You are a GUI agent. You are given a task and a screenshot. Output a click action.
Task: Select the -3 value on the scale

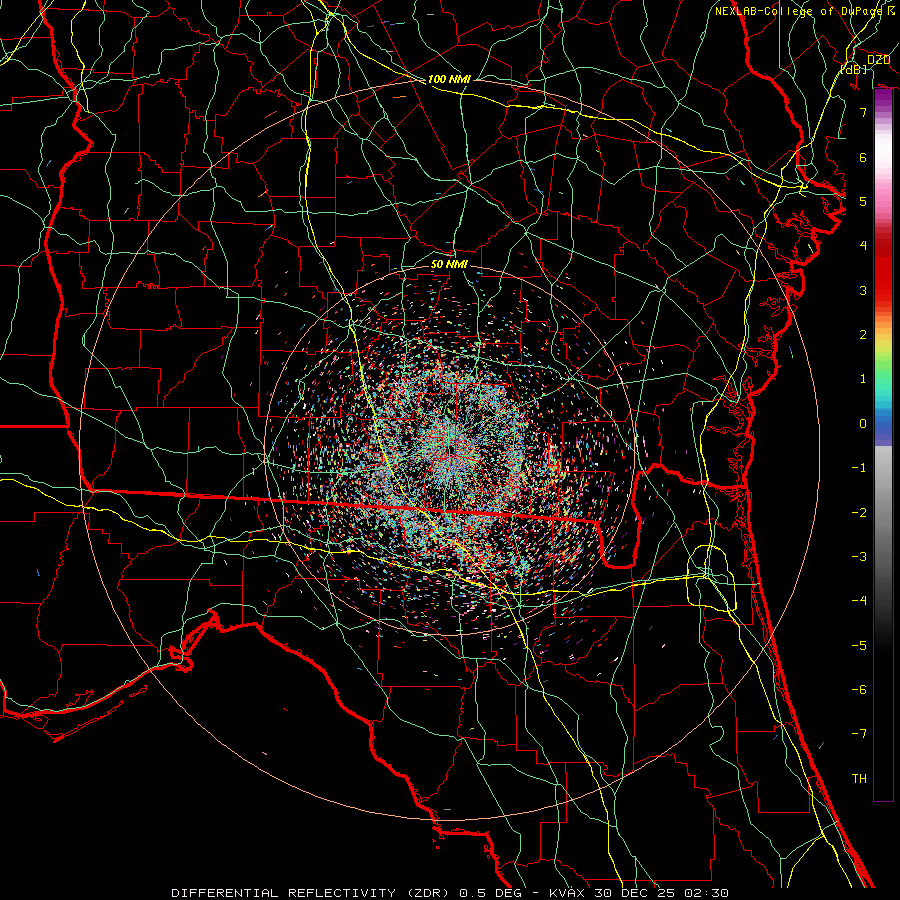point(859,557)
